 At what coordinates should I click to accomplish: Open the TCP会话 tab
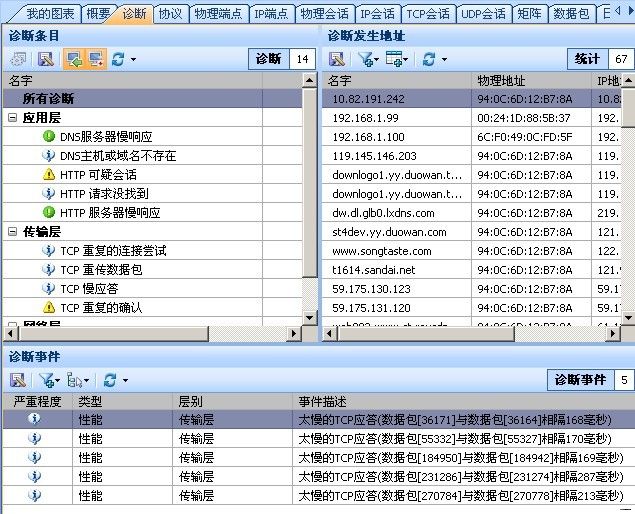coord(428,14)
